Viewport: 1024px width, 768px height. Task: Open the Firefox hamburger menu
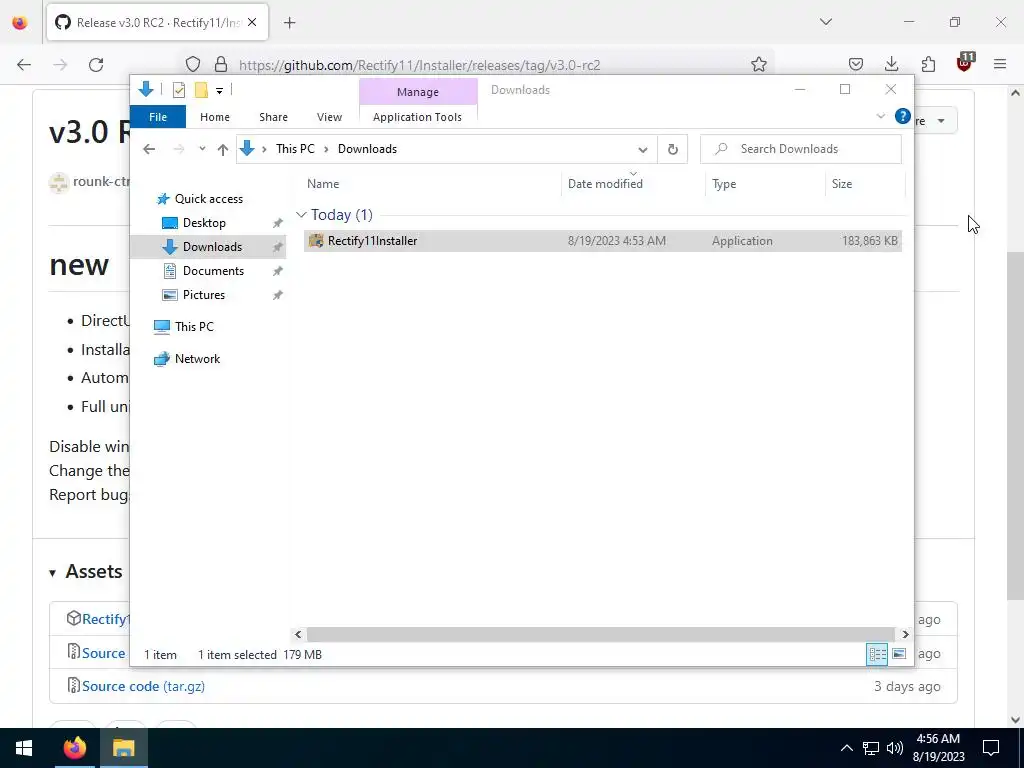pos(1000,64)
